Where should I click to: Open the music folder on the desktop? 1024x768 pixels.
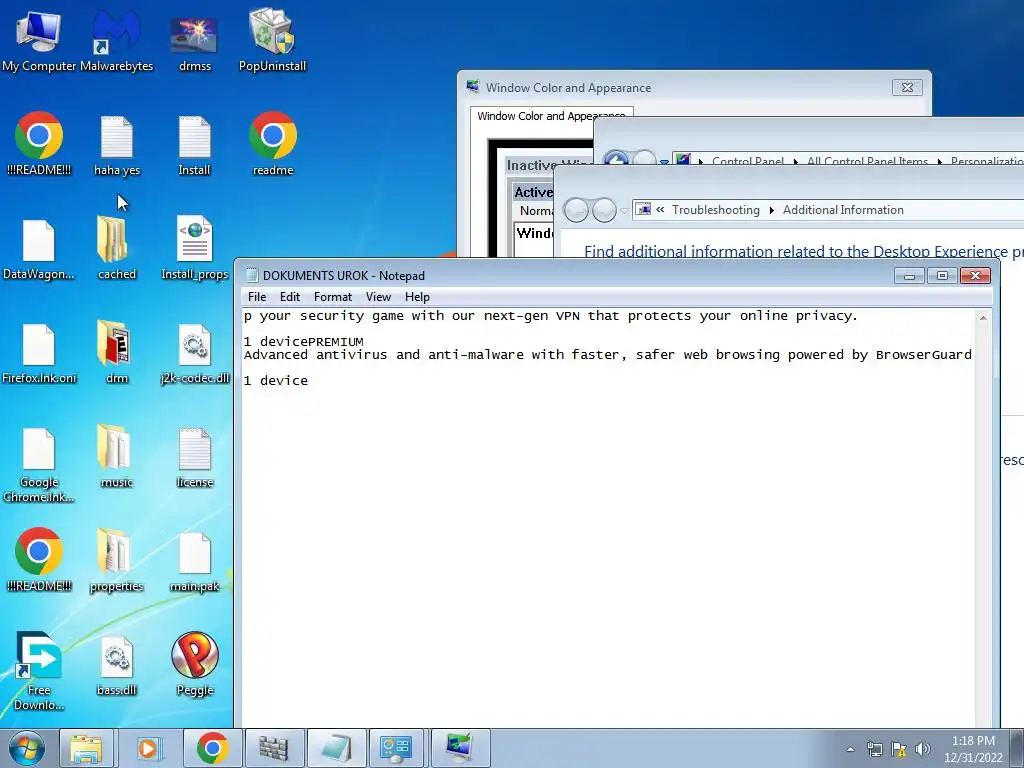(x=116, y=457)
